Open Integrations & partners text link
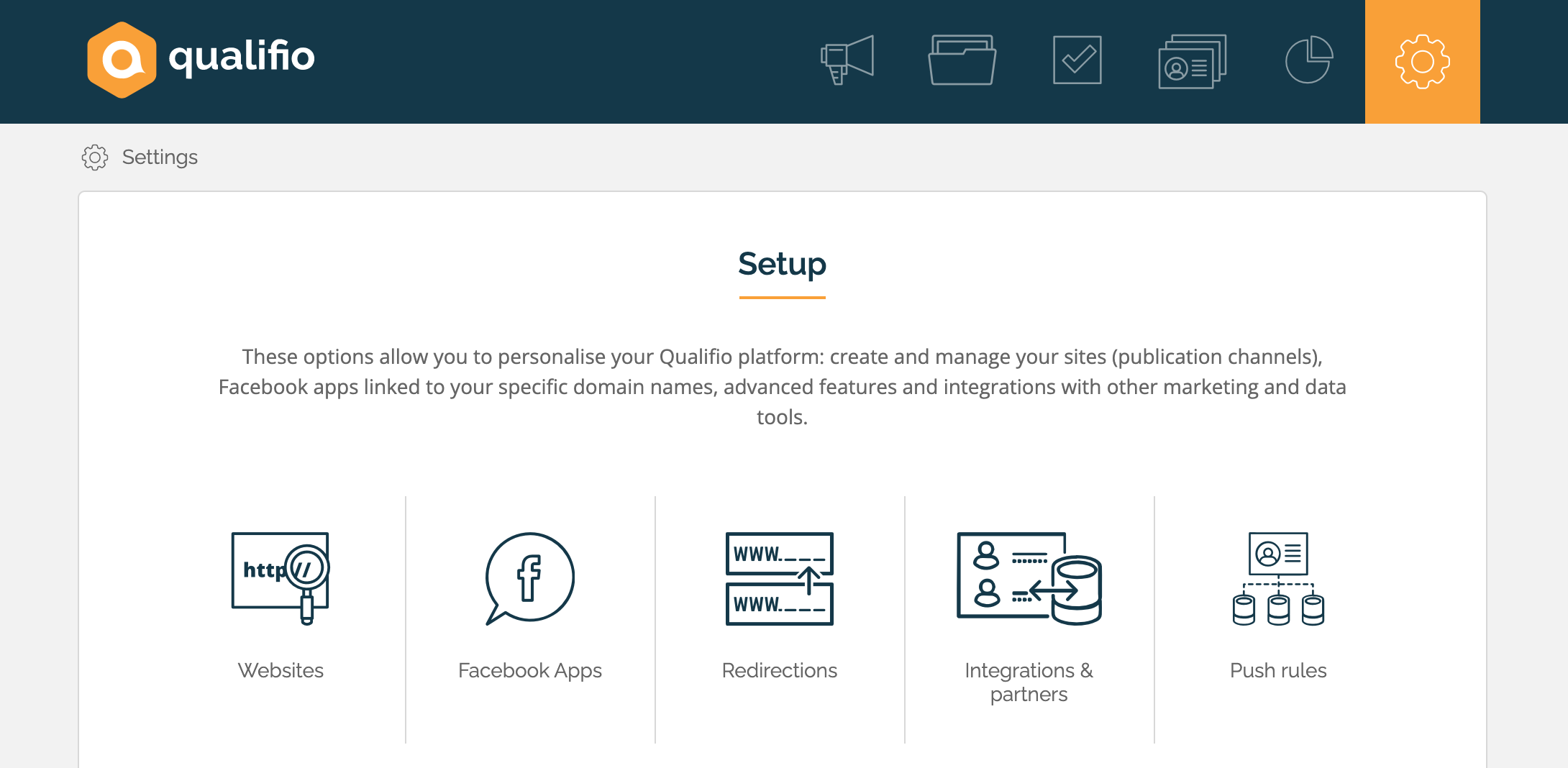 [x=1029, y=682]
